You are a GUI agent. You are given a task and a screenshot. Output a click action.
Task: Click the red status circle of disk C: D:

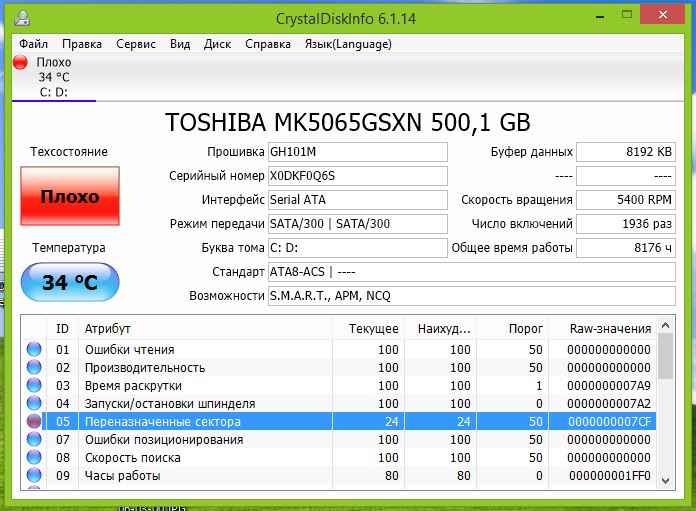(x=20, y=63)
